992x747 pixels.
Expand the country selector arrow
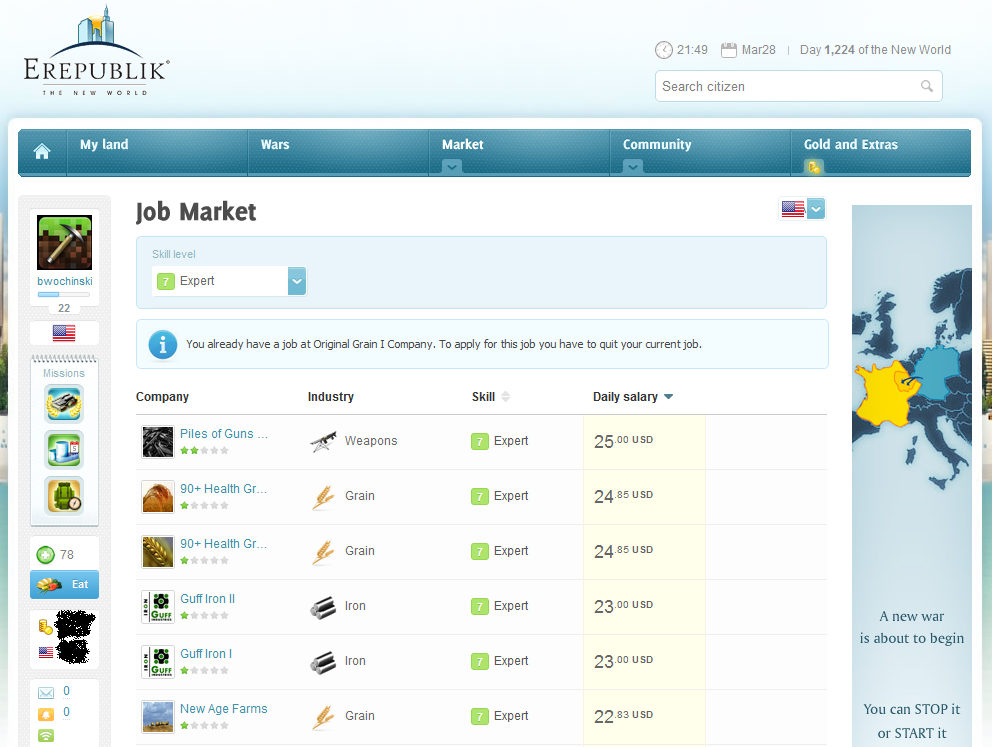point(816,208)
